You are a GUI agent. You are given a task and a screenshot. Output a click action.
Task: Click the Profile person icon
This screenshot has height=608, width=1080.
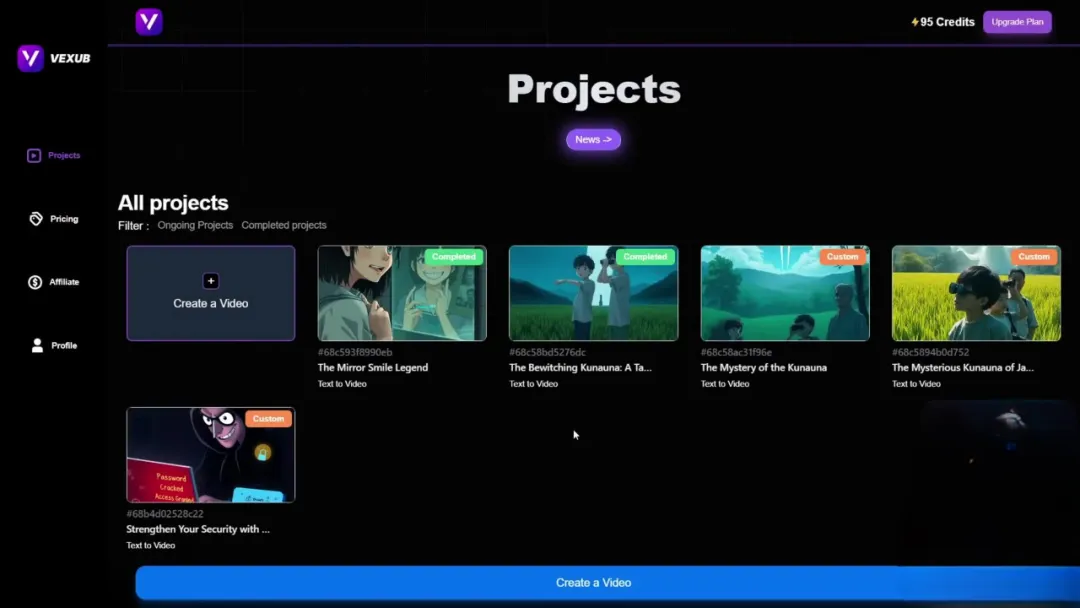pyautogui.click(x=37, y=345)
